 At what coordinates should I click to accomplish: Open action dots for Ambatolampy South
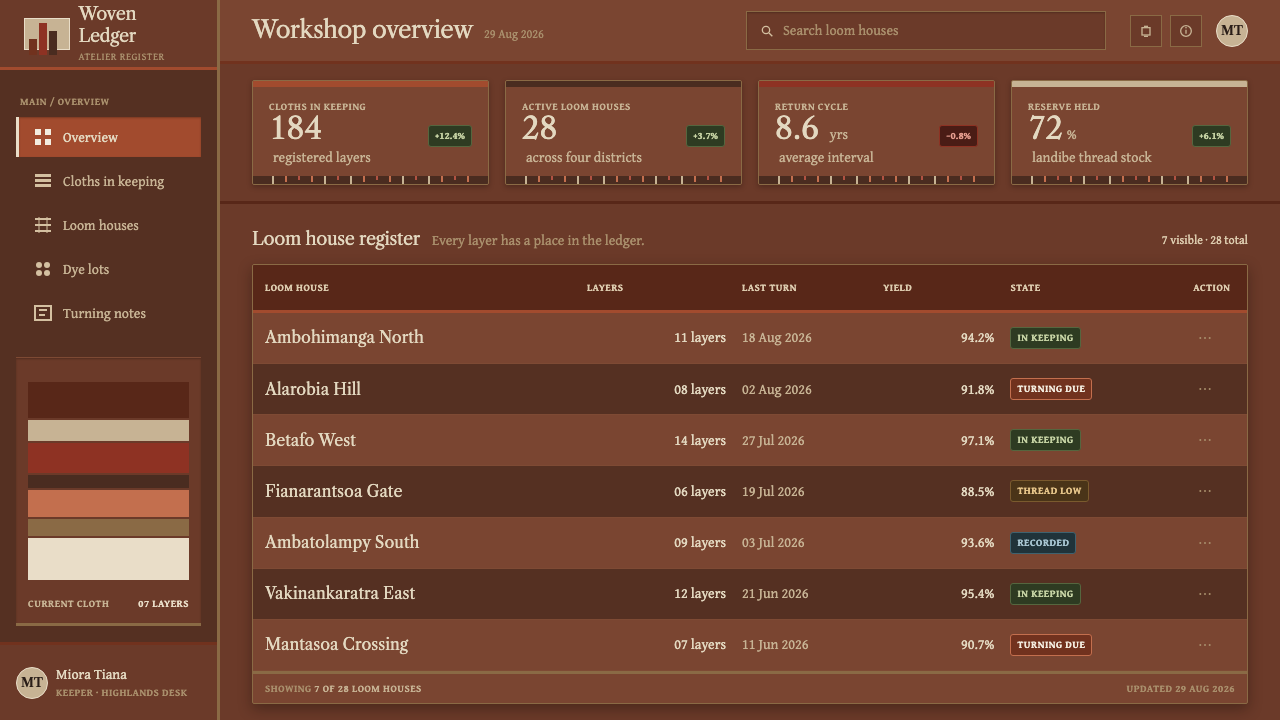[x=1205, y=543]
